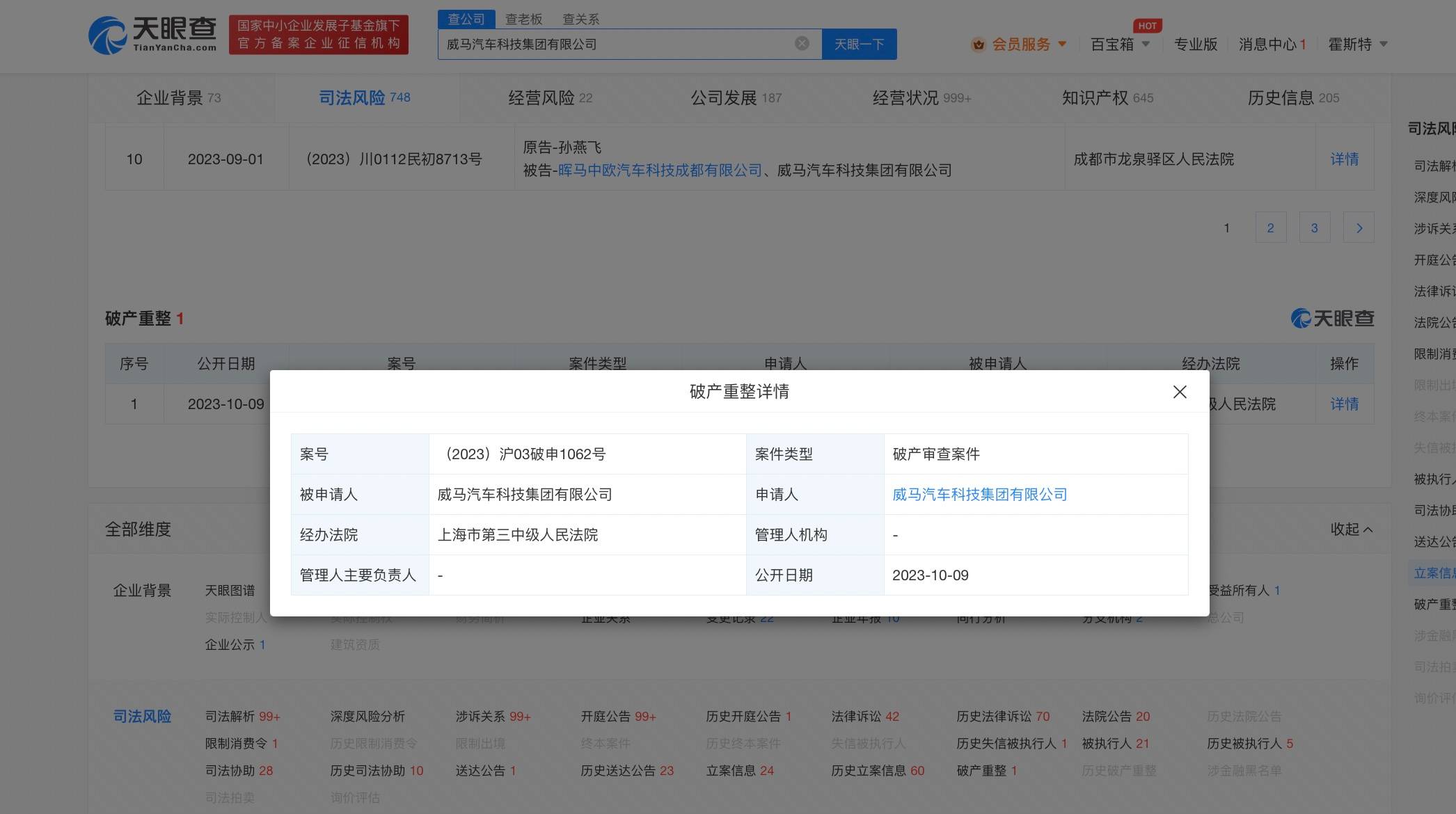Click case number (2023) 沪03破申1062号
Screen dimensions: 1456x814
521,454
